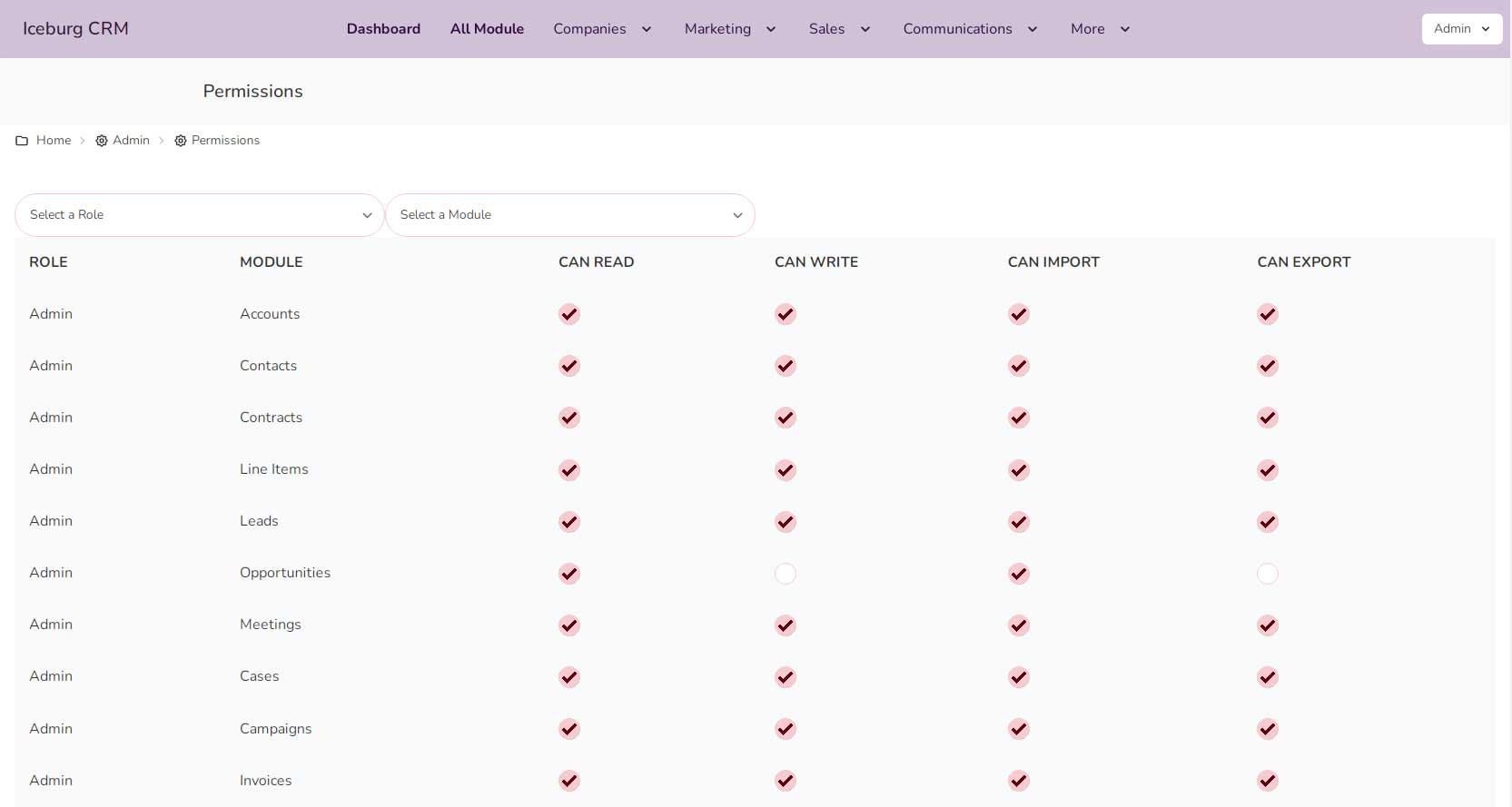This screenshot has height=807, width=1512.
Task: Click the MODULE column header
Action: (272, 261)
